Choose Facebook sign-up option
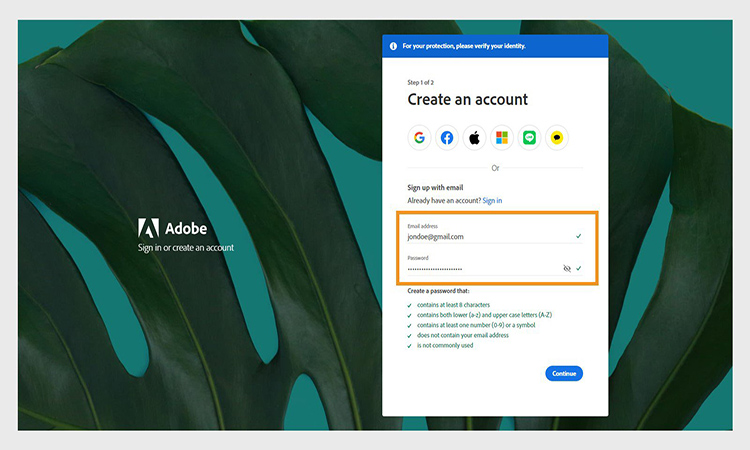The image size is (750, 450). coord(447,138)
